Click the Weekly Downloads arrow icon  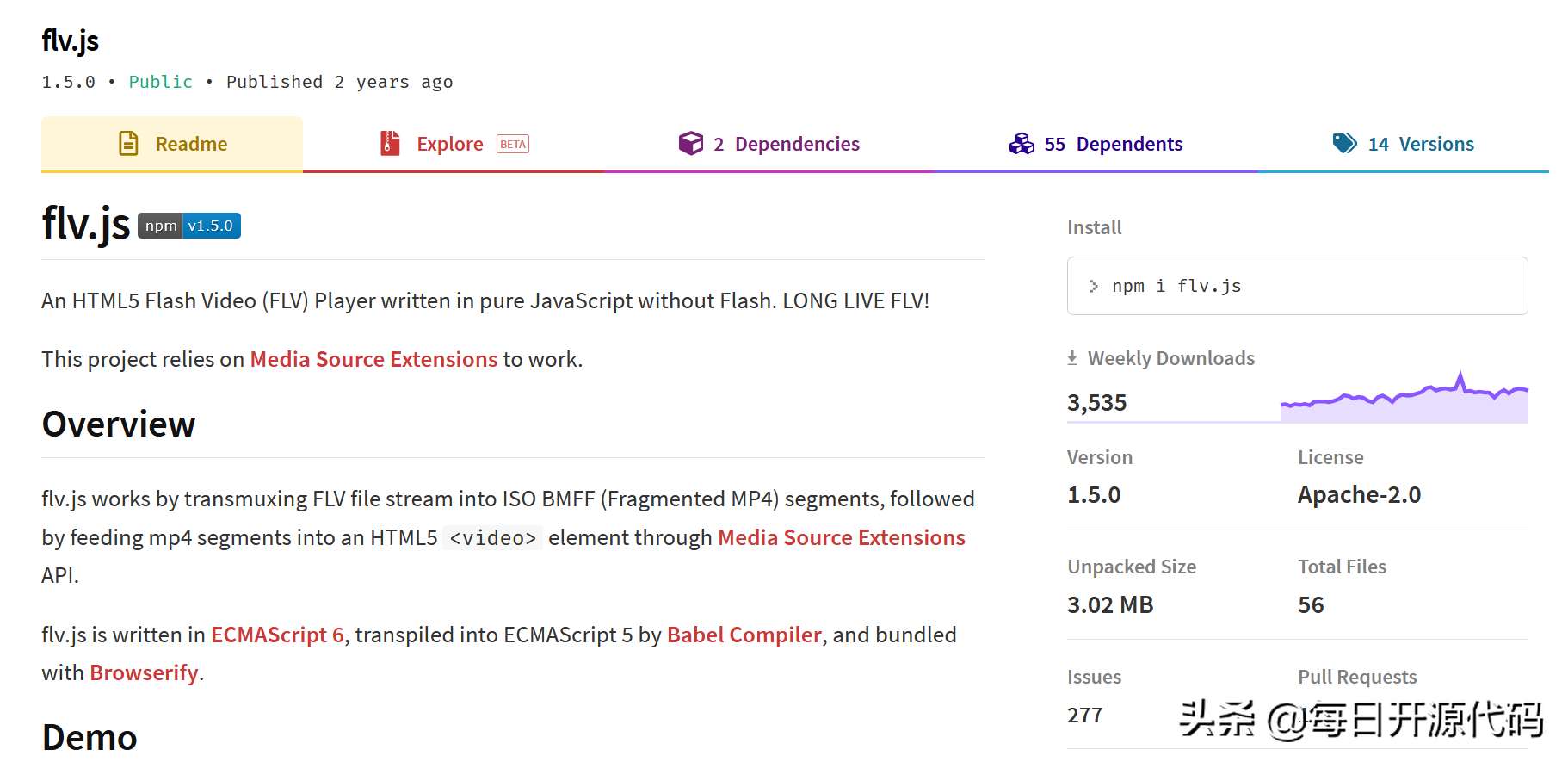click(1072, 357)
